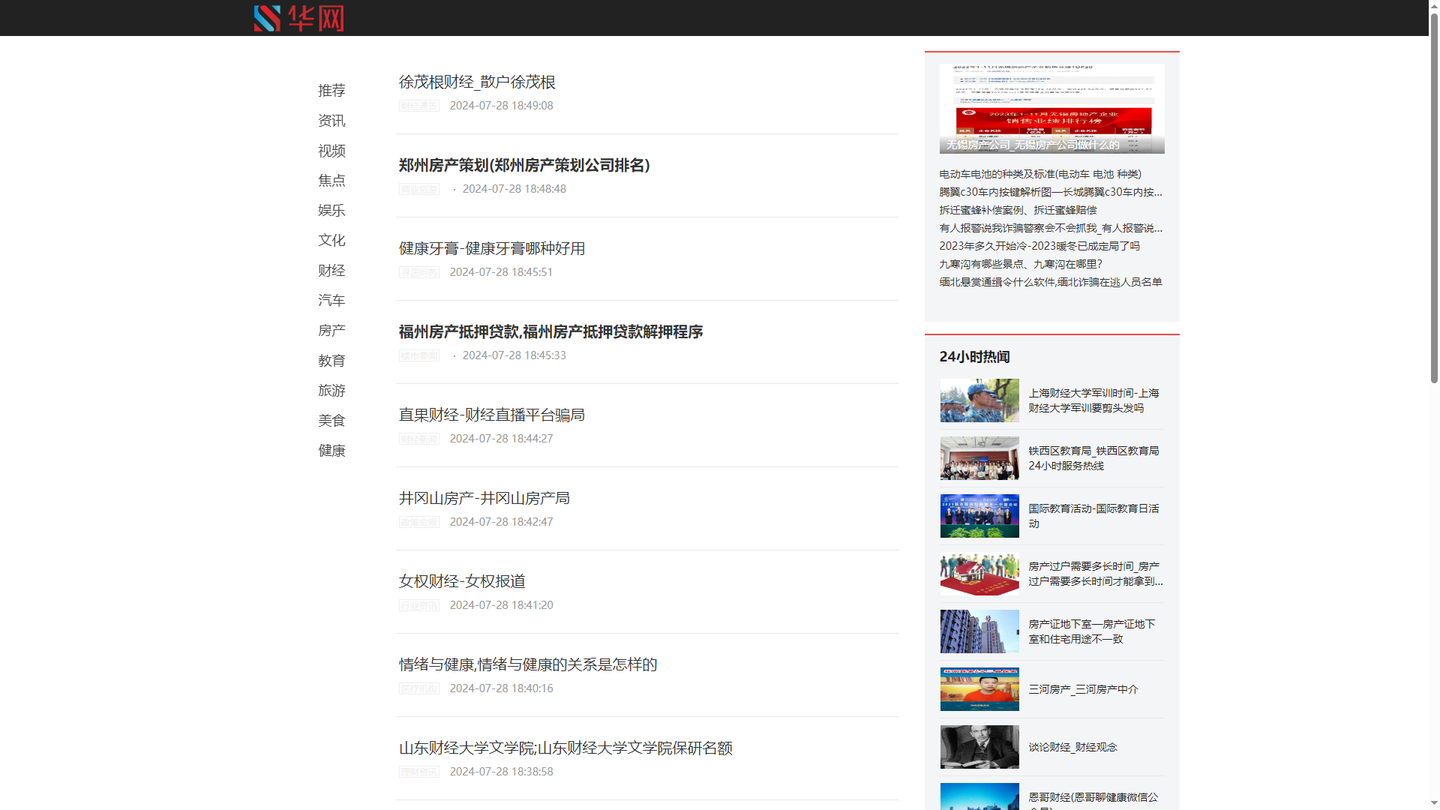Screen dimensions: 1440x810
Task: Open article 郑州房产策划(郑州房产策划公司排名)
Action: click(x=524, y=165)
